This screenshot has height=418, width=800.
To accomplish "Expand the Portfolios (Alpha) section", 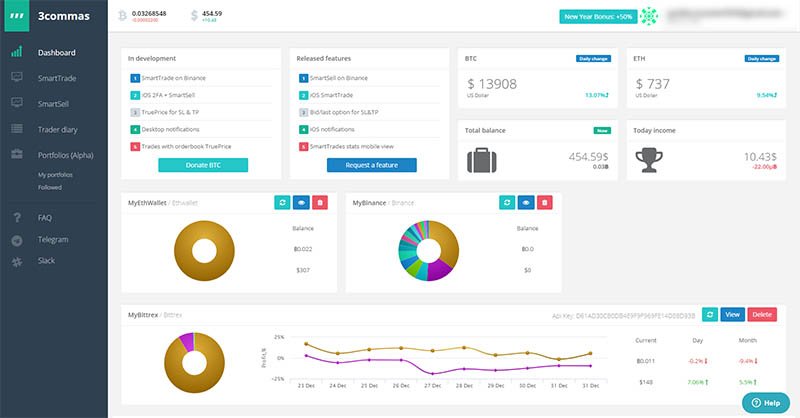I will (65, 155).
